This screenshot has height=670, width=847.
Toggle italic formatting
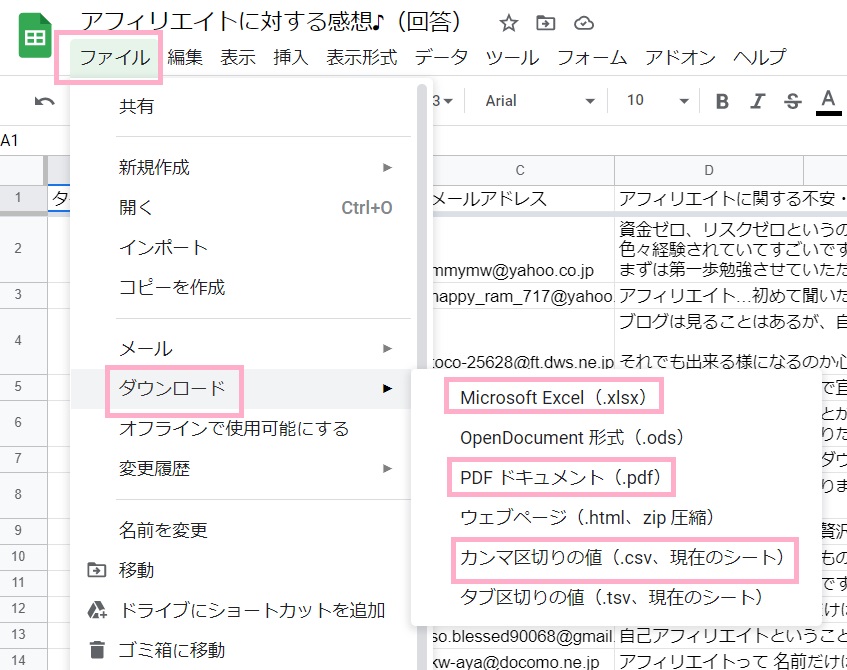(x=757, y=101)
